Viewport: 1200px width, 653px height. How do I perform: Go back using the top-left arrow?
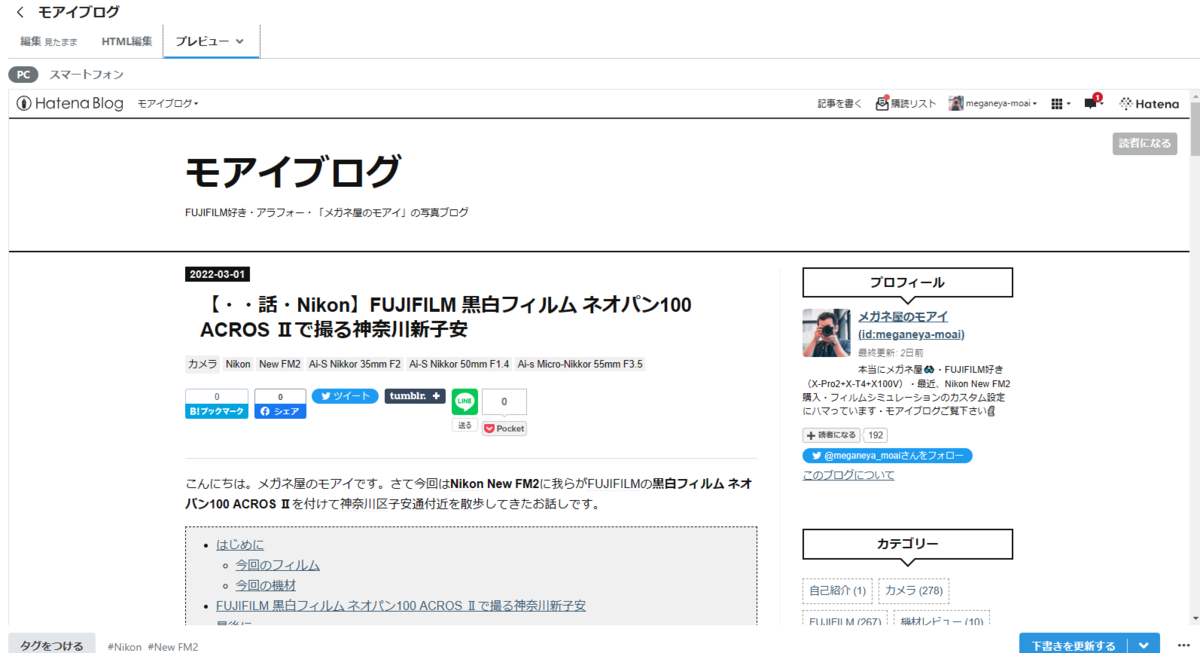tap(20, 12)
